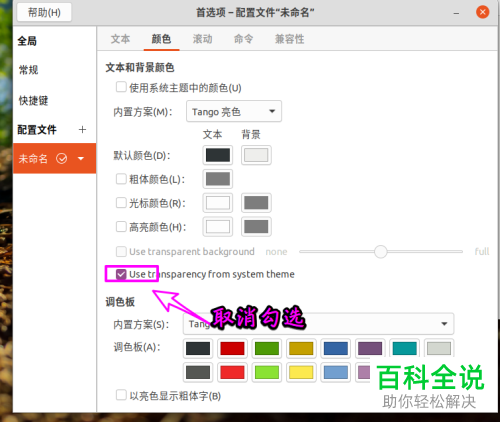Select the dark green palette swatch
The height and width of the screenshot is (422, 500).
(x=267, y=348)
